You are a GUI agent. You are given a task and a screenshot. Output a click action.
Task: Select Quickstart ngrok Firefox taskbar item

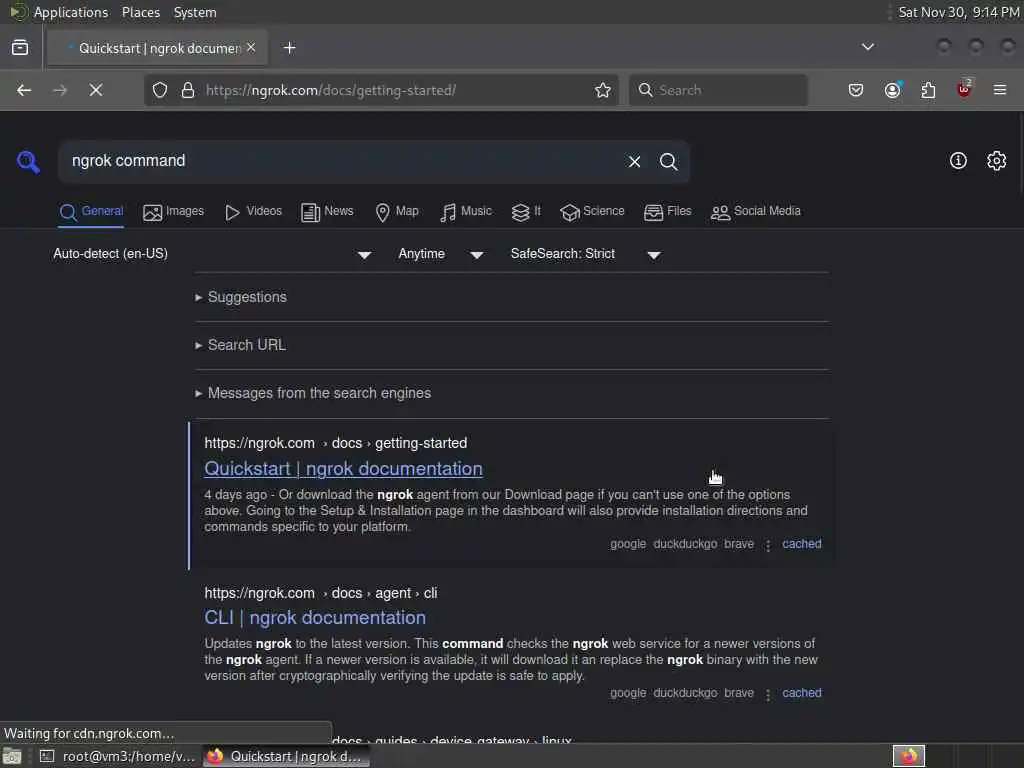(x=286, y=756)
